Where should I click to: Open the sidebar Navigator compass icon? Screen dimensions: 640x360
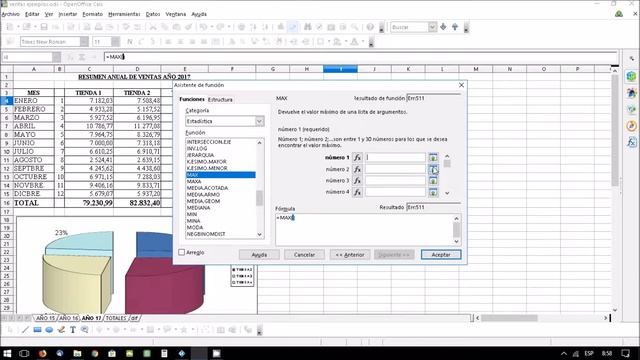click(x=631, y=126)
